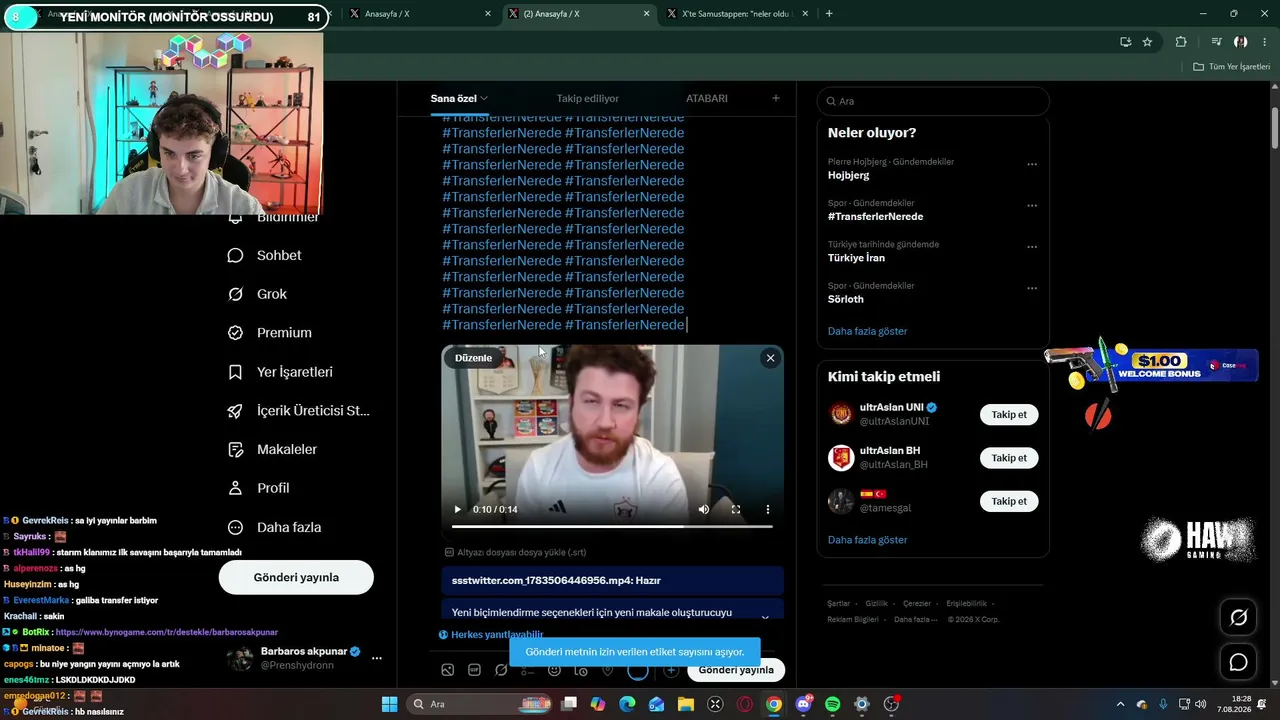Switch to the Takip ediliyor tab
Screen dimensions: 1280x720
[588, 98]
